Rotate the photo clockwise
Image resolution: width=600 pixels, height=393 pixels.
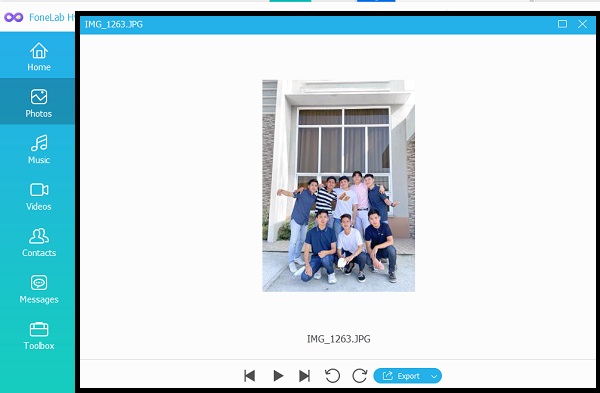pos(360,376)
